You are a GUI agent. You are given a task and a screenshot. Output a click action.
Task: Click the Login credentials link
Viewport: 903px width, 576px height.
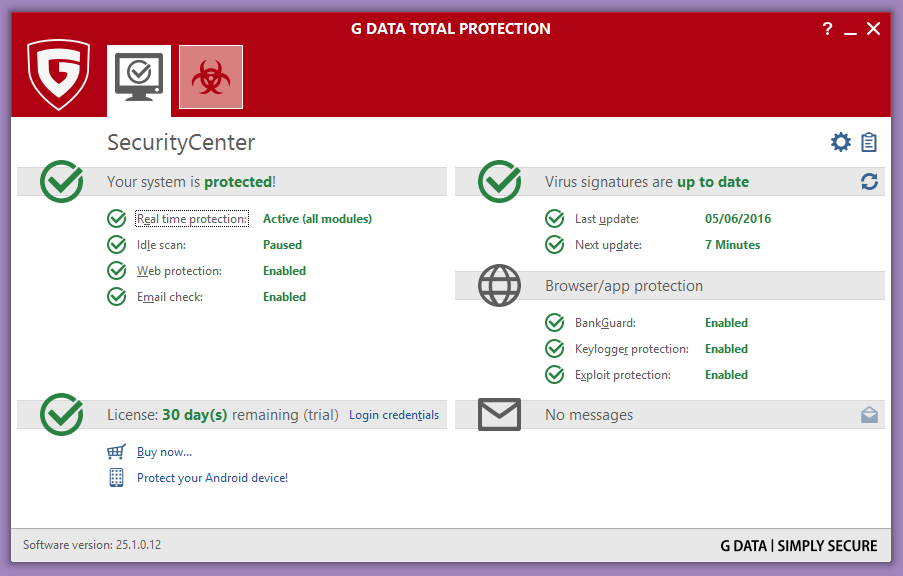(x=394, y=415)
